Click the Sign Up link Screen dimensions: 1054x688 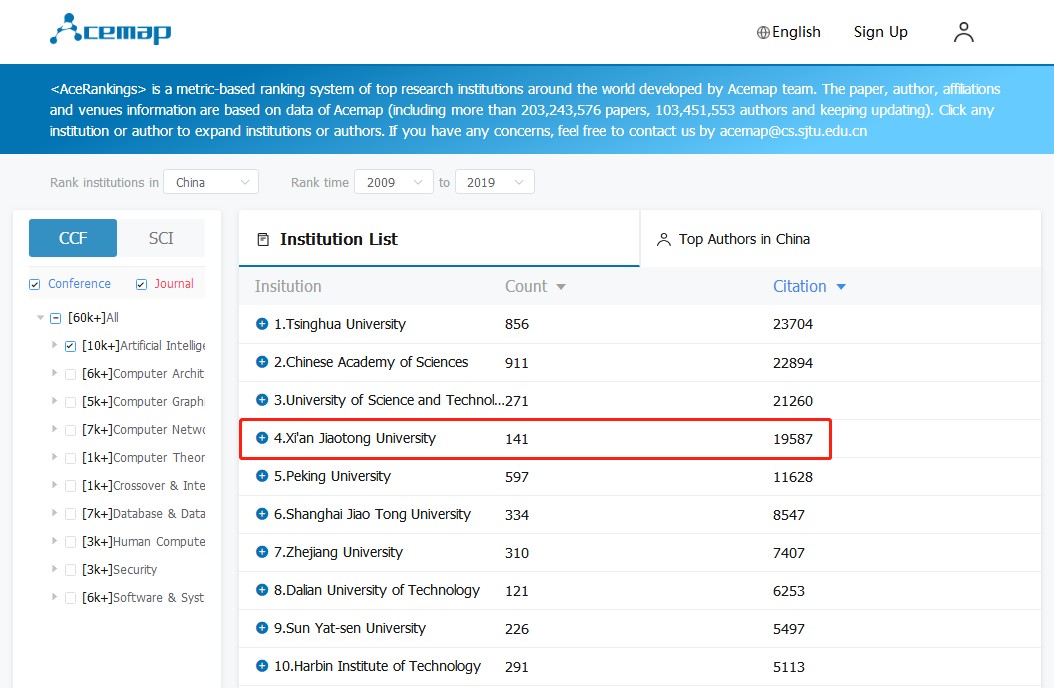pyautogui.click(x=880, y=32)
